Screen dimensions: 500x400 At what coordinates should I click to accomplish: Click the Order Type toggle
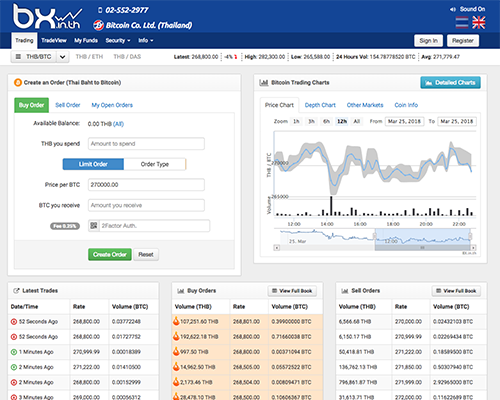155,164
